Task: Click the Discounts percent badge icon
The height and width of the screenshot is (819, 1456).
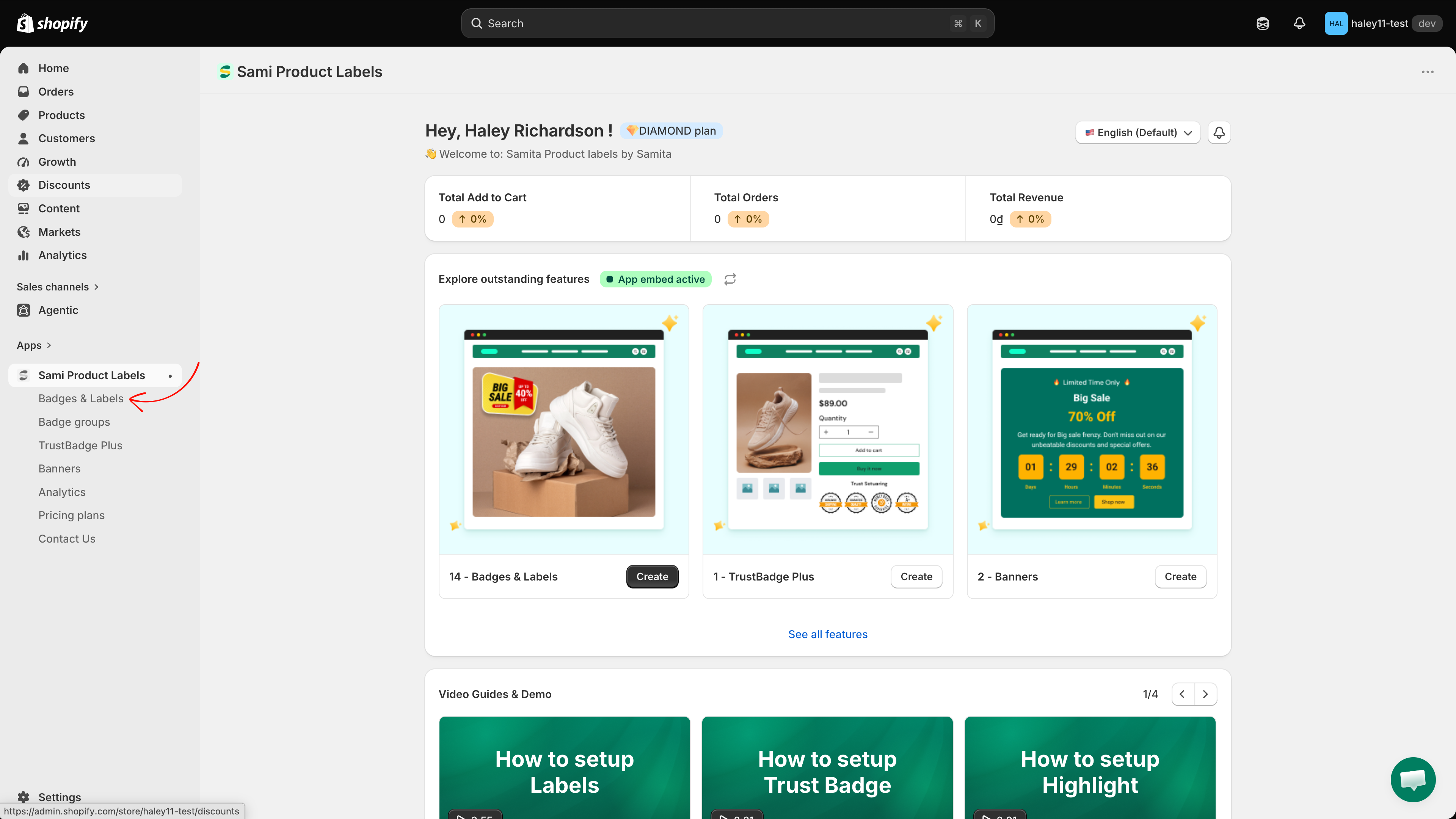Action: (x=23, y=185)
